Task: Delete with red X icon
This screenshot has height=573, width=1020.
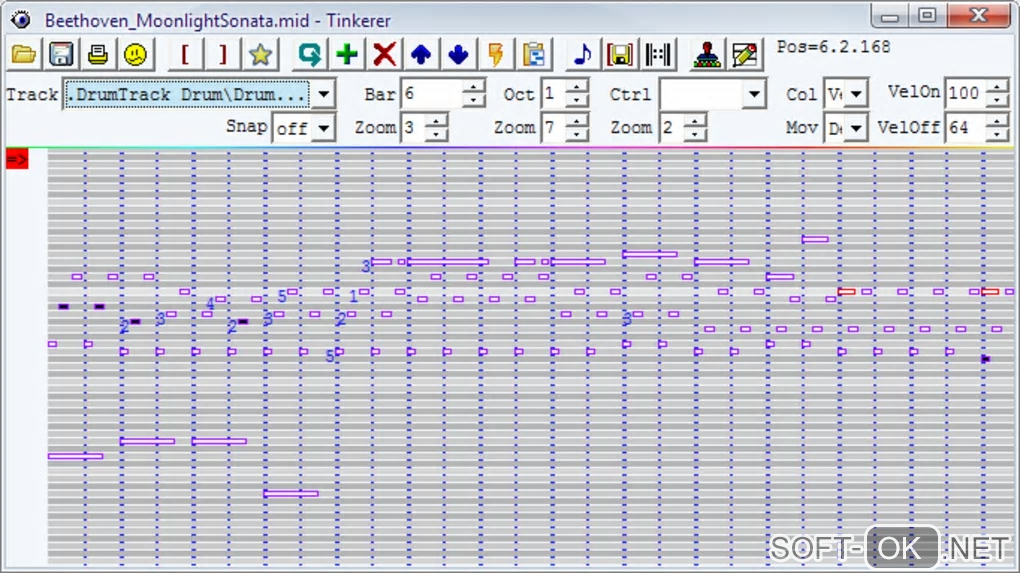Action: pos(384,55)
